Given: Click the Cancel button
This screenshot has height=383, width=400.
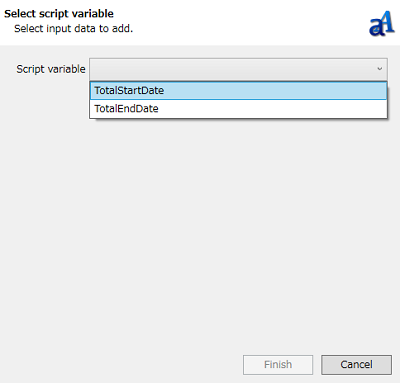Looking at the screenshot, I should click(x=356, y=365).
